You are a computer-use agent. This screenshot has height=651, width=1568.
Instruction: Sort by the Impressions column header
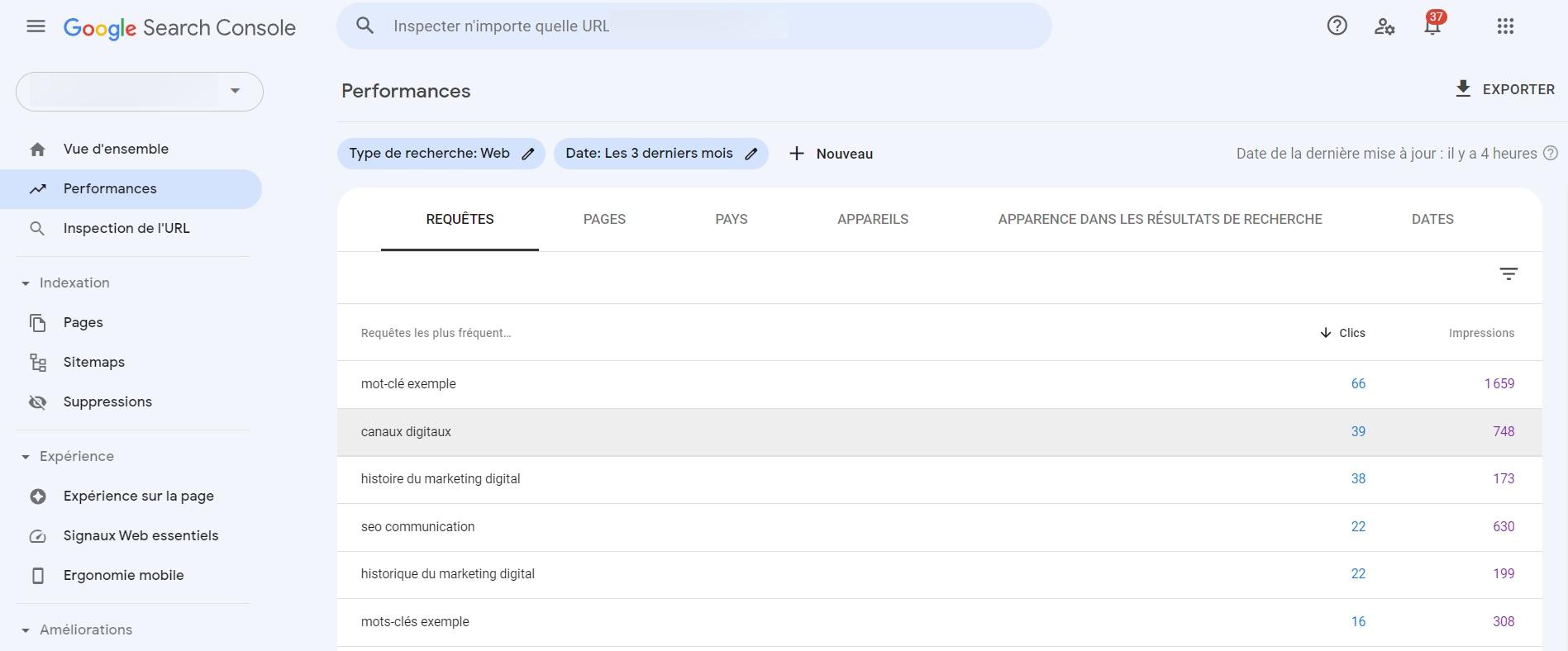point(1481,333)
